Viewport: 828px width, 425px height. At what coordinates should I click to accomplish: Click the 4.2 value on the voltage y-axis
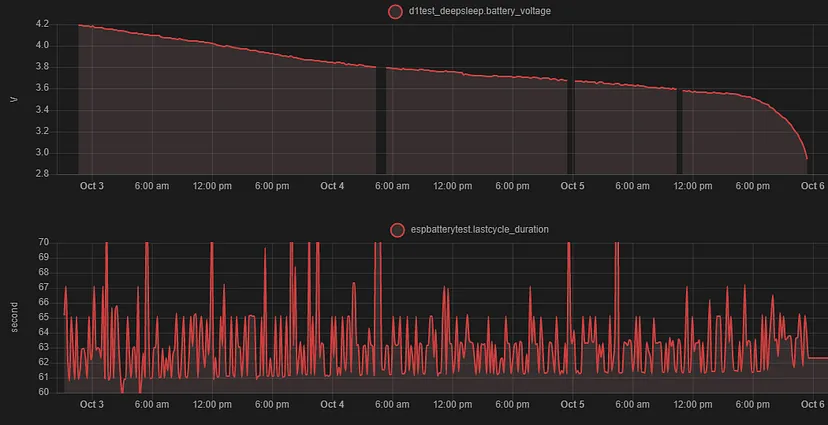[x=41, y=23]
